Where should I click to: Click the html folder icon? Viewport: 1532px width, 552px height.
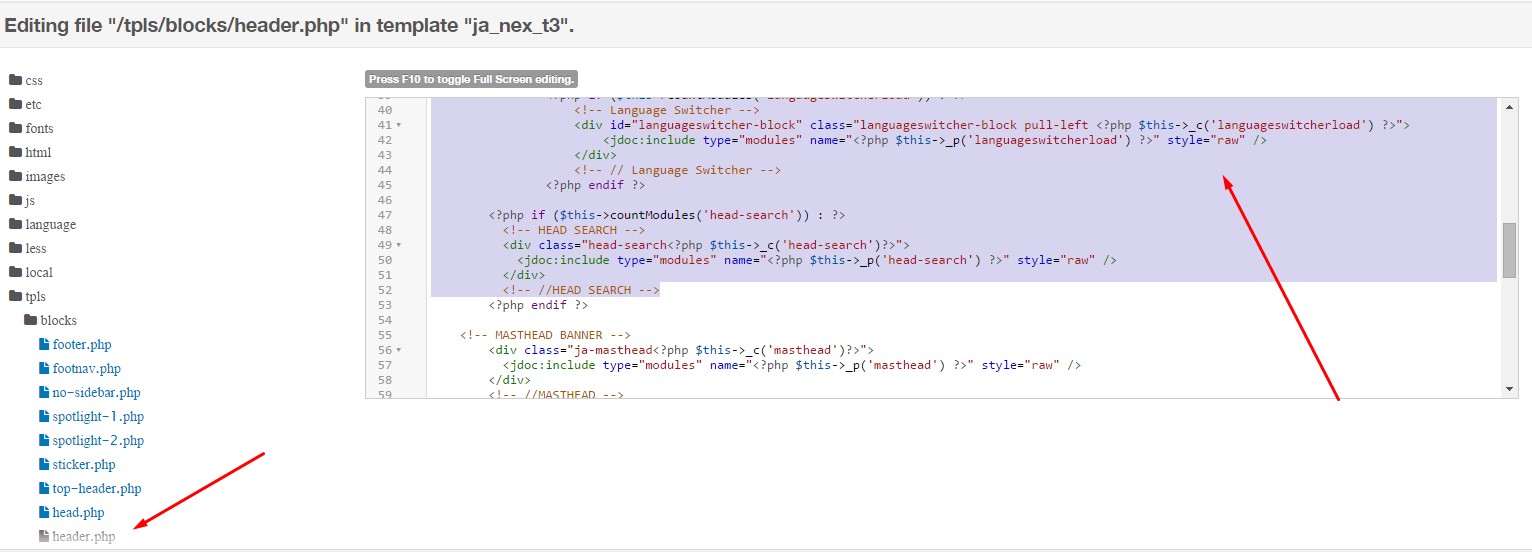click(15, 152)
